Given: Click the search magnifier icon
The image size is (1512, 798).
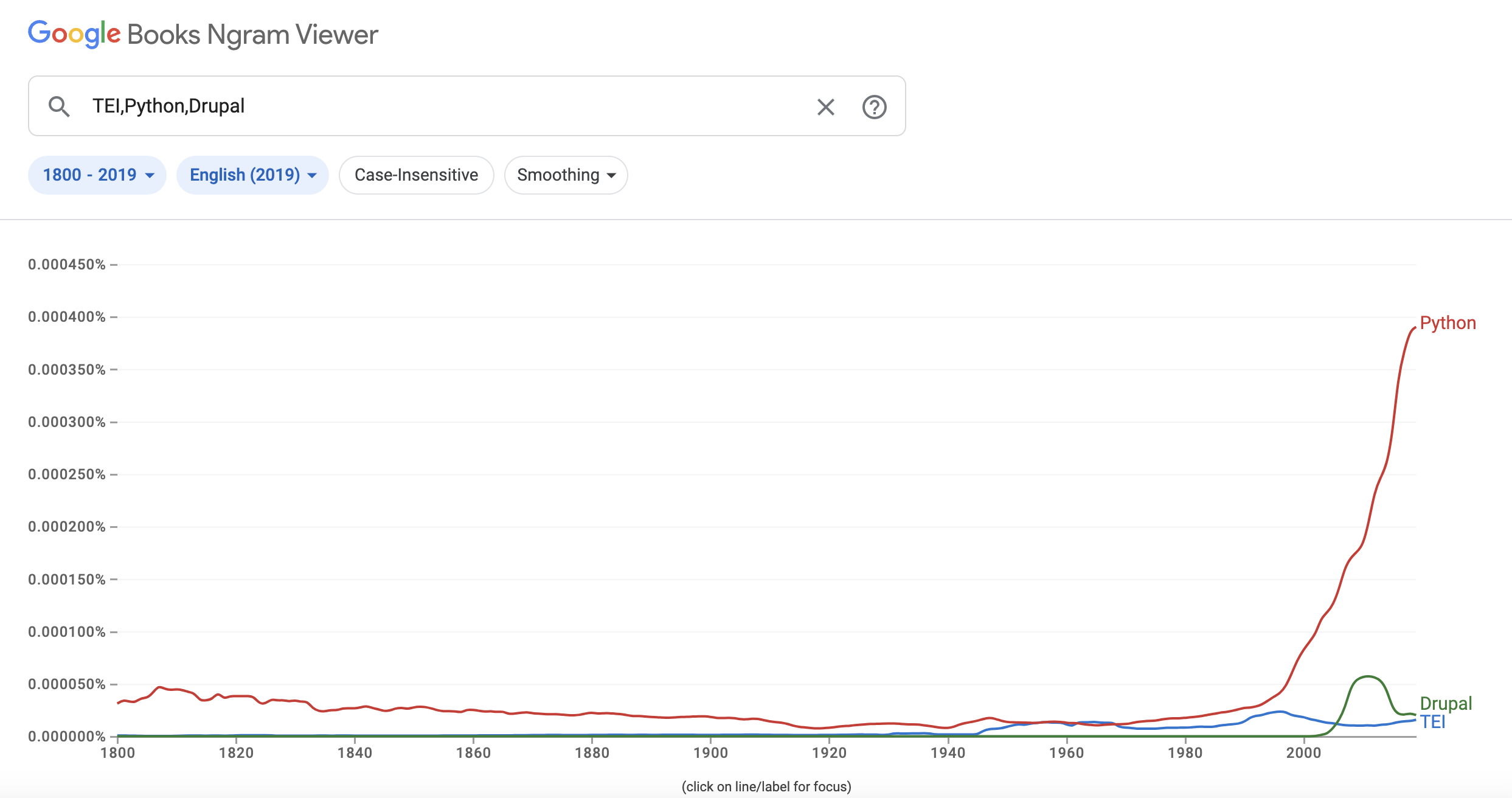Looking at the screenshot, I should click(59, 106).
